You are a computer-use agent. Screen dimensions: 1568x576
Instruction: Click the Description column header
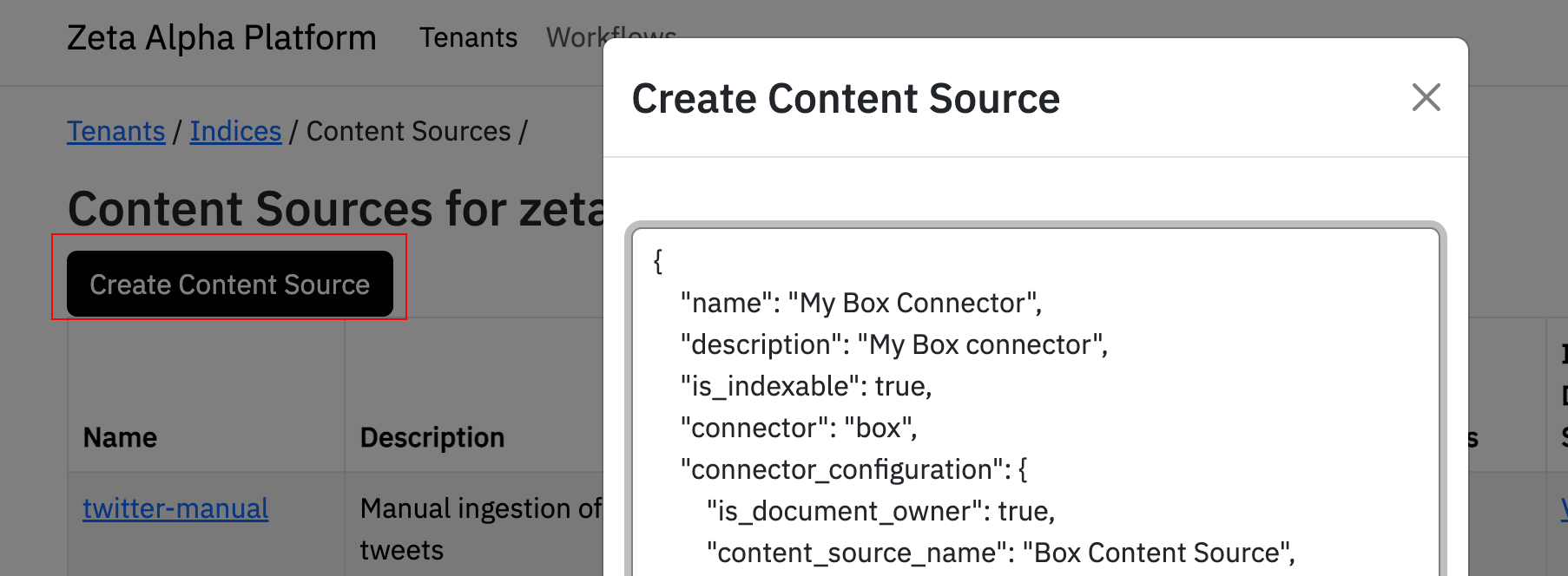point(432,437)
